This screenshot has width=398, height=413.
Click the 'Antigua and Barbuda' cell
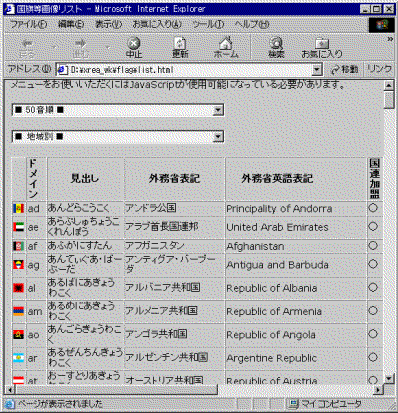296,265
